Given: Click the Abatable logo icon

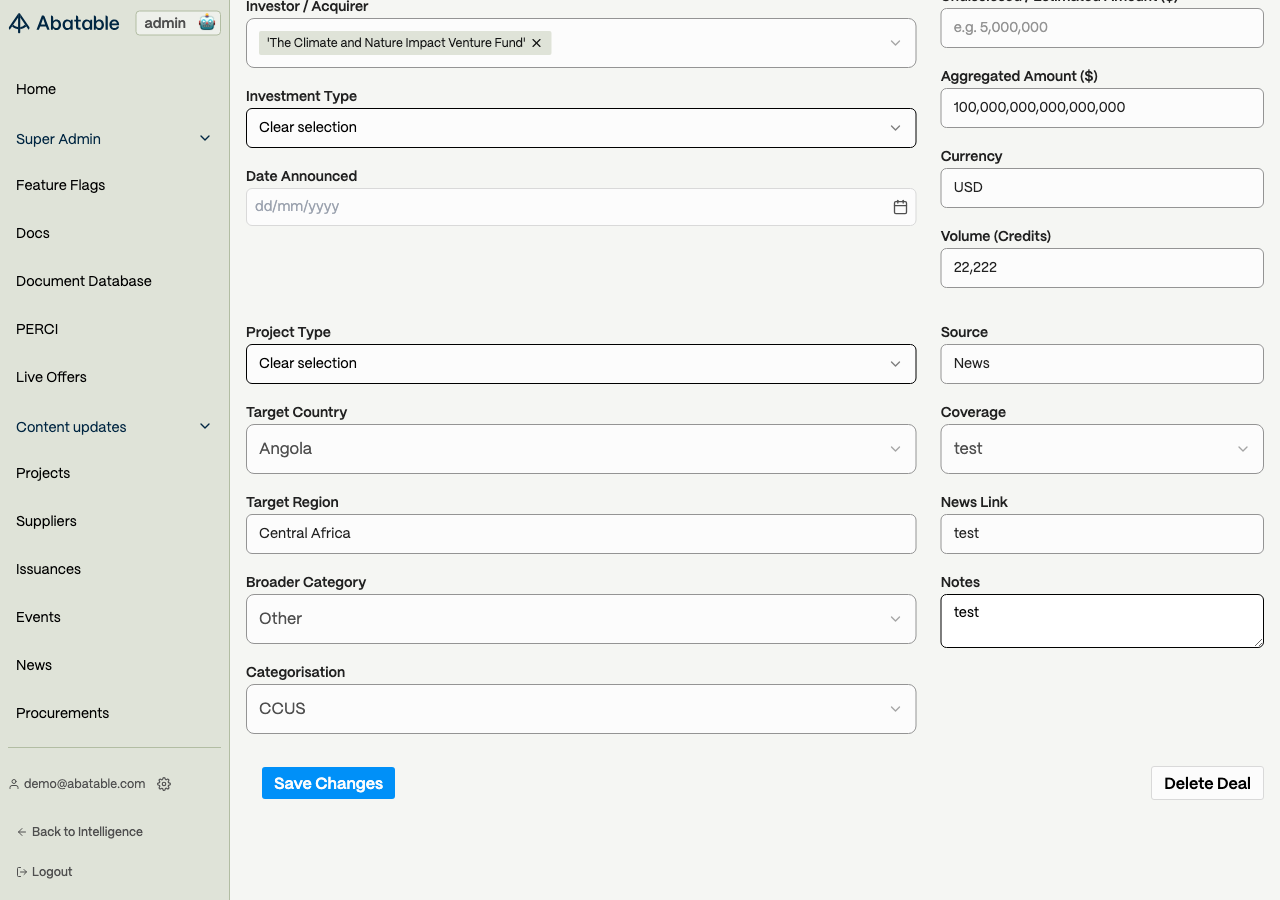Looking at the screenshot, I should pyautogui.click(x=19, y=23).
